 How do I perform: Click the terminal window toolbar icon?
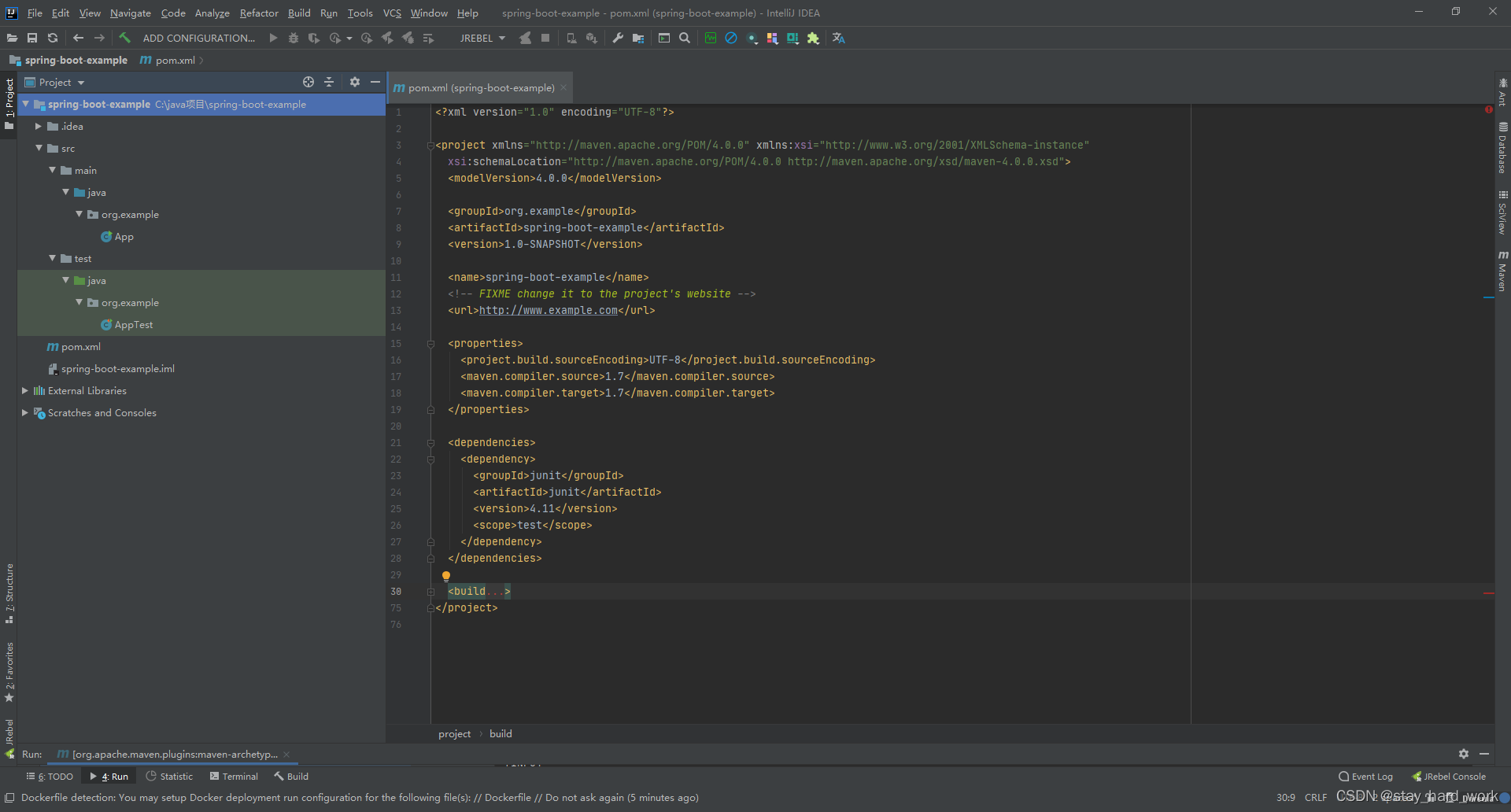(x=664, y=38)
